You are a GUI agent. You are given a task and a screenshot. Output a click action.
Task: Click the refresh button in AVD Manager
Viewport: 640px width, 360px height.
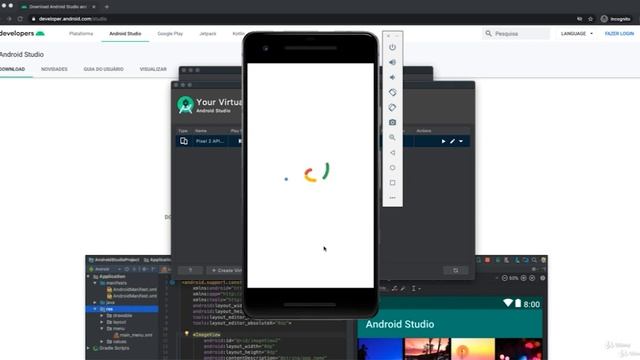[x=456, y=270]
